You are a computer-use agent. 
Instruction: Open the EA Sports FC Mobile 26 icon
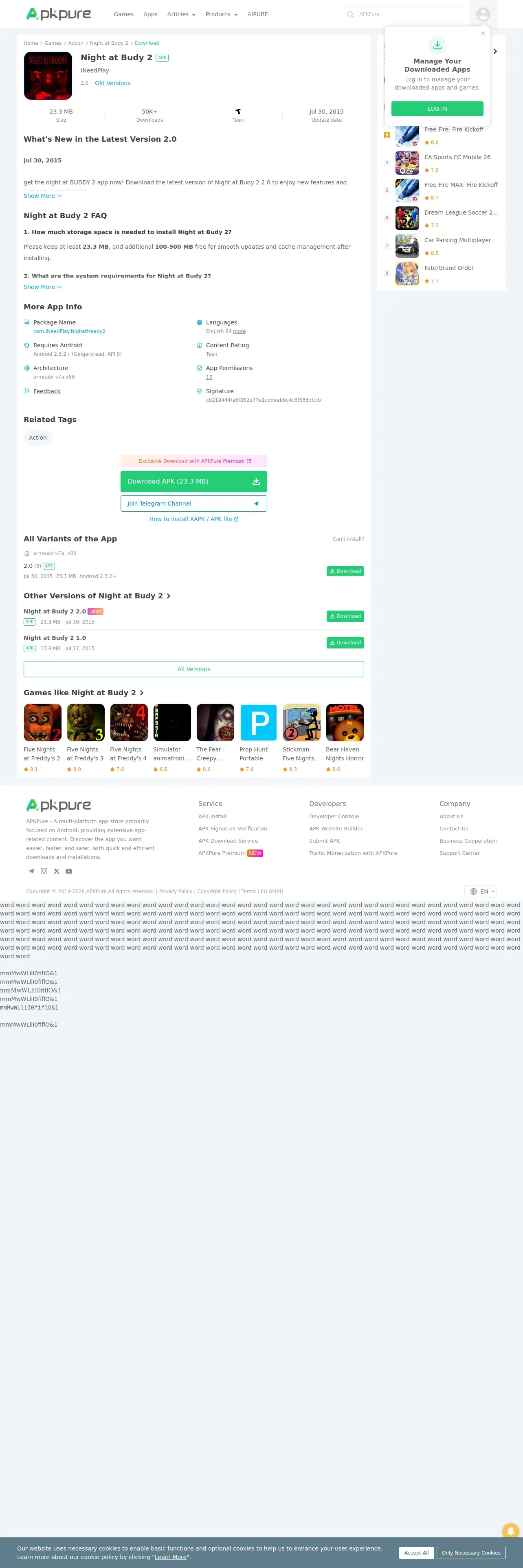pos(407,163)
